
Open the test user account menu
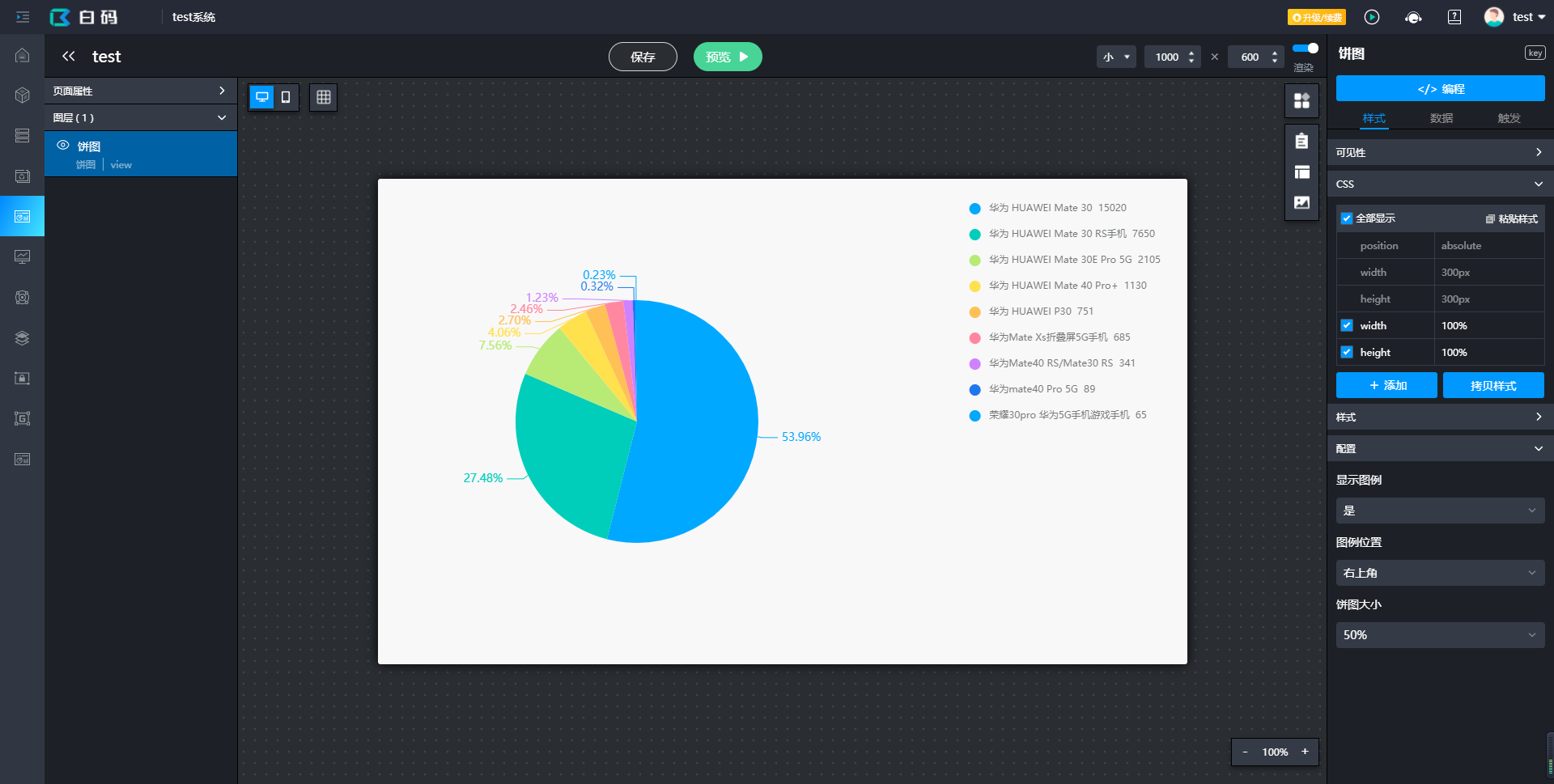coord(1529,17)
